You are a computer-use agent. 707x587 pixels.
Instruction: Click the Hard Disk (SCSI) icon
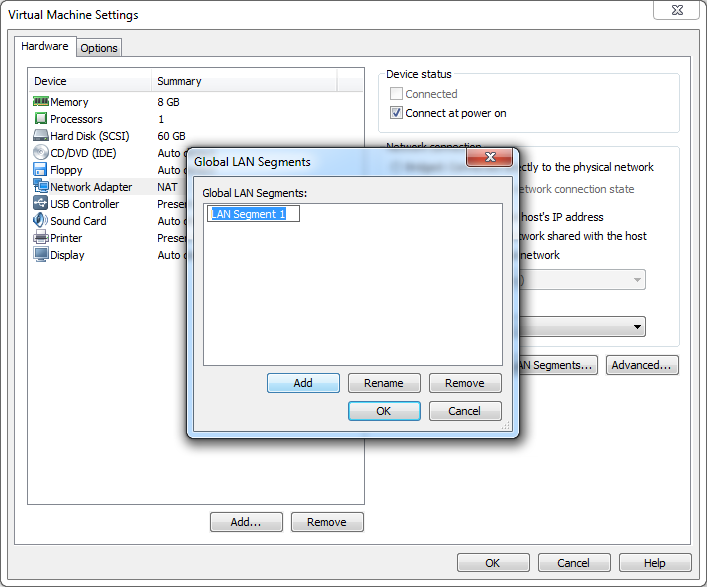point(41,136)
